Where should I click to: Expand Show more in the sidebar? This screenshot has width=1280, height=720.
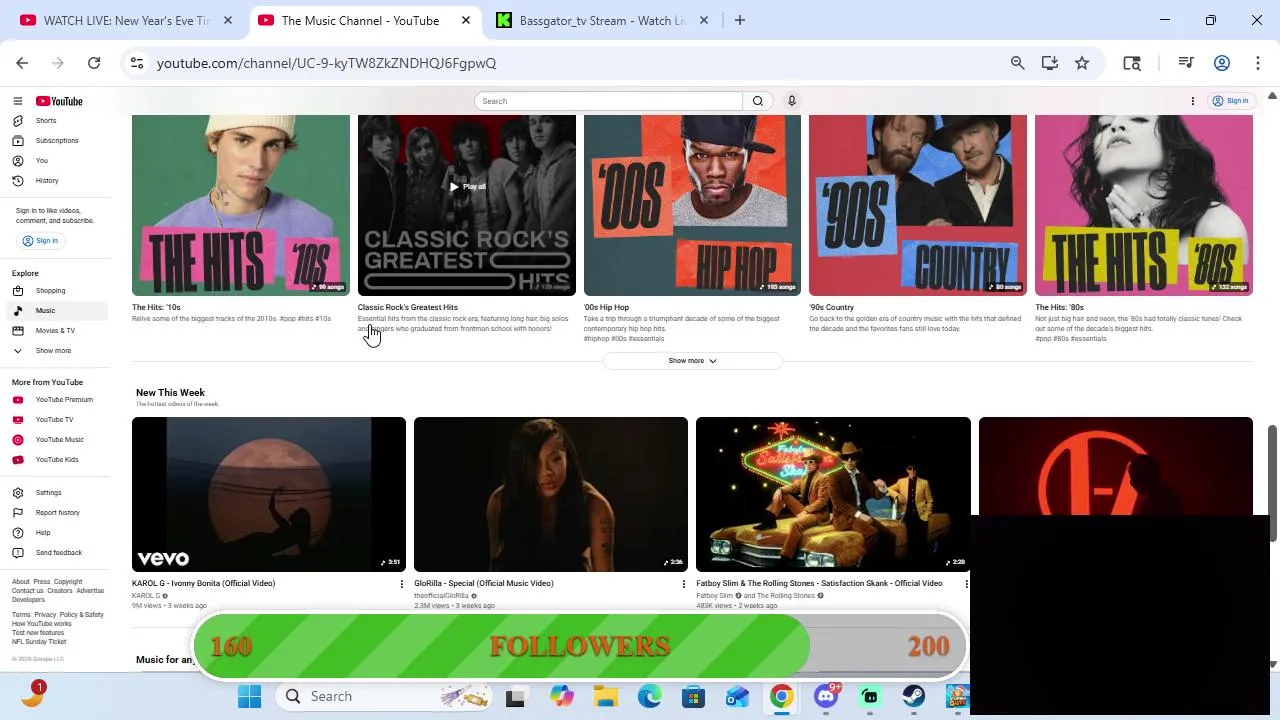coord(55,351)
